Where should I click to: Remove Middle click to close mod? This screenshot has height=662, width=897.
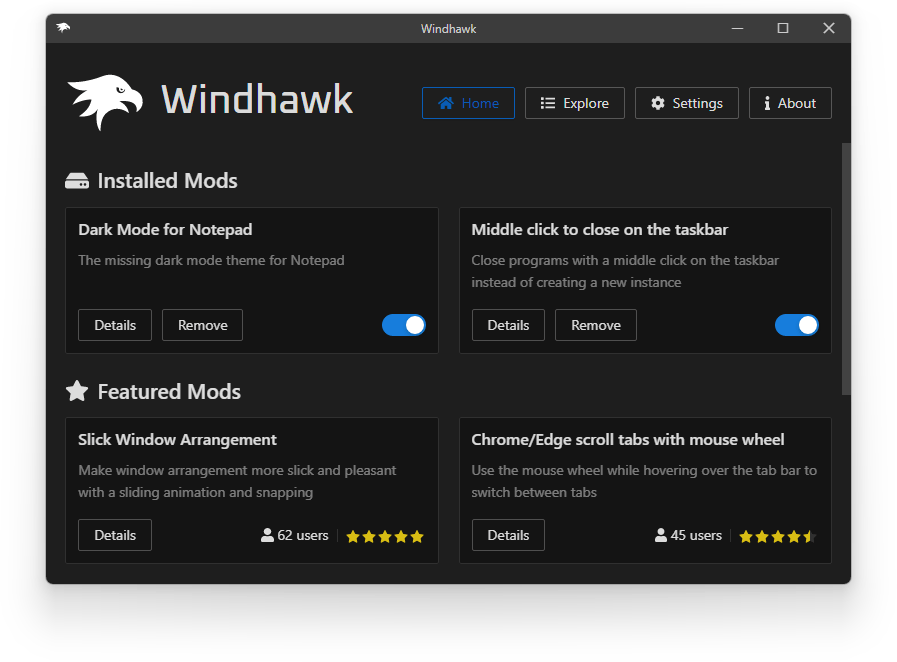[595, 325]
